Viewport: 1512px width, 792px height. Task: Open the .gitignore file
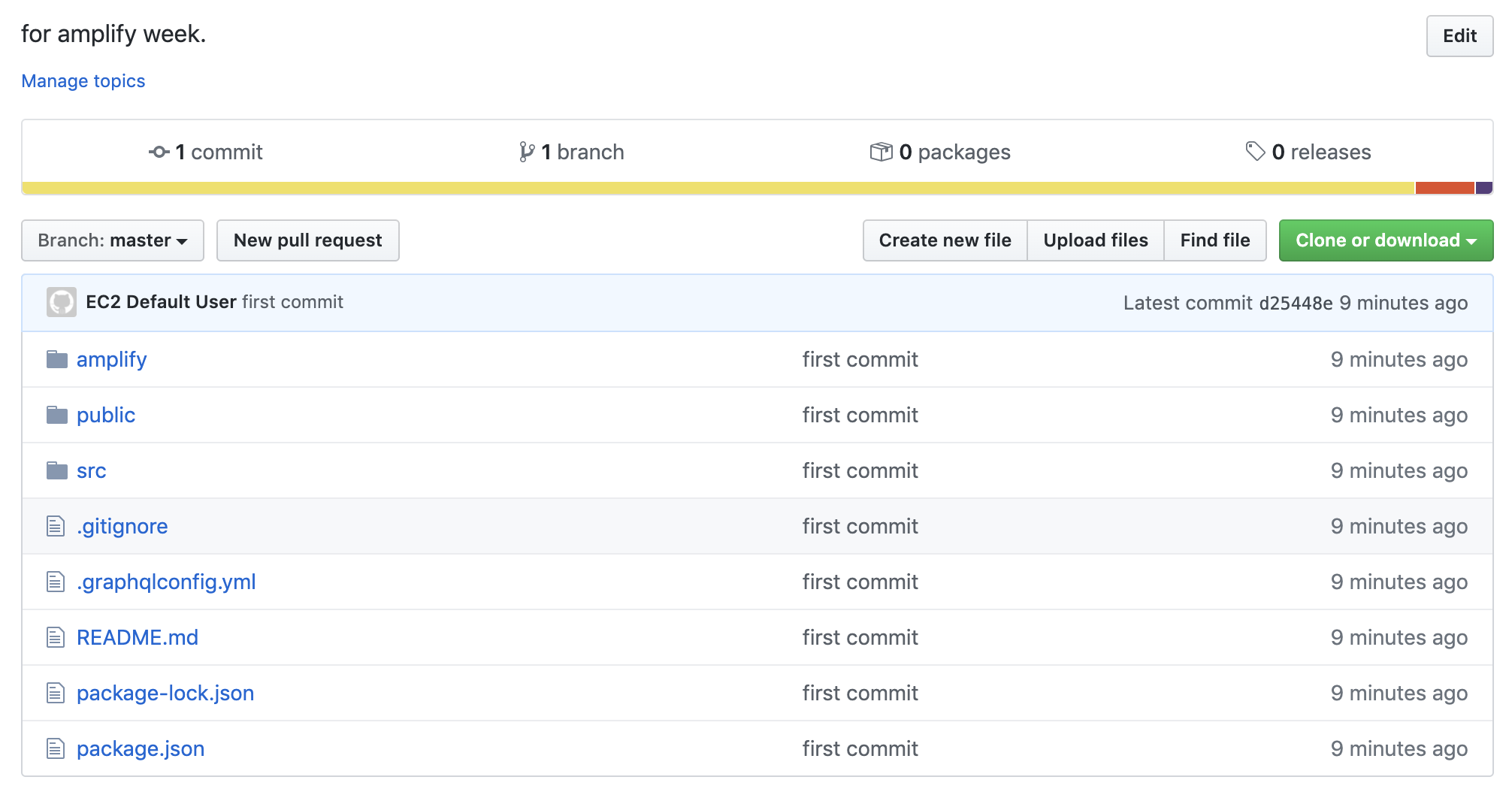tap(122, 526)
